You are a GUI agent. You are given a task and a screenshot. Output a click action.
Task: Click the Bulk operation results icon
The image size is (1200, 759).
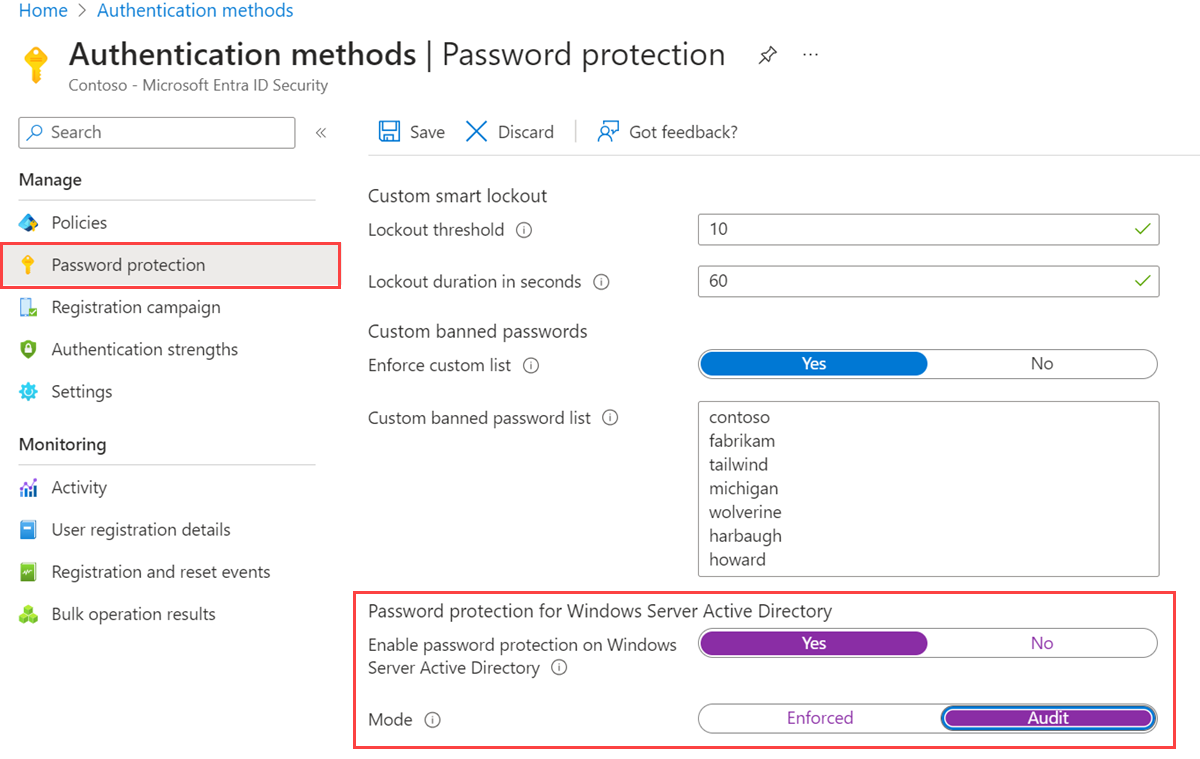[31, 613]
